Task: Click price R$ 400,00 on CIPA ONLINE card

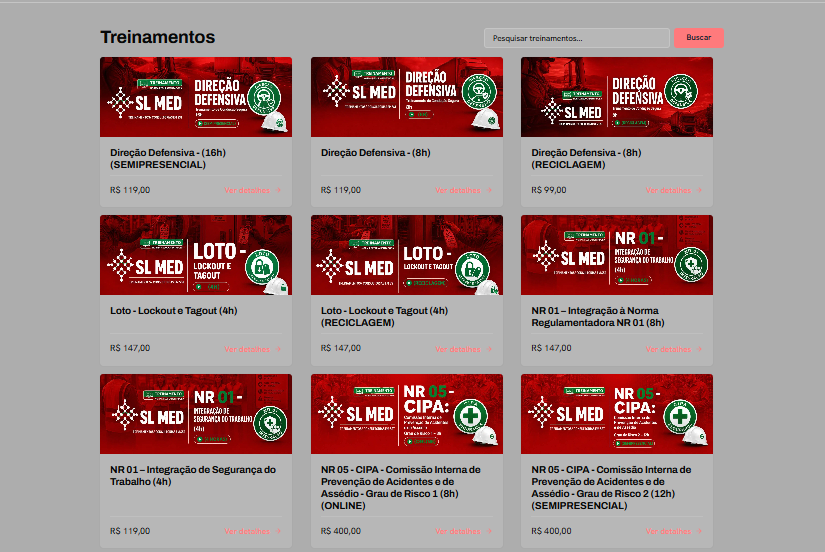Action: tap(341, 531)
